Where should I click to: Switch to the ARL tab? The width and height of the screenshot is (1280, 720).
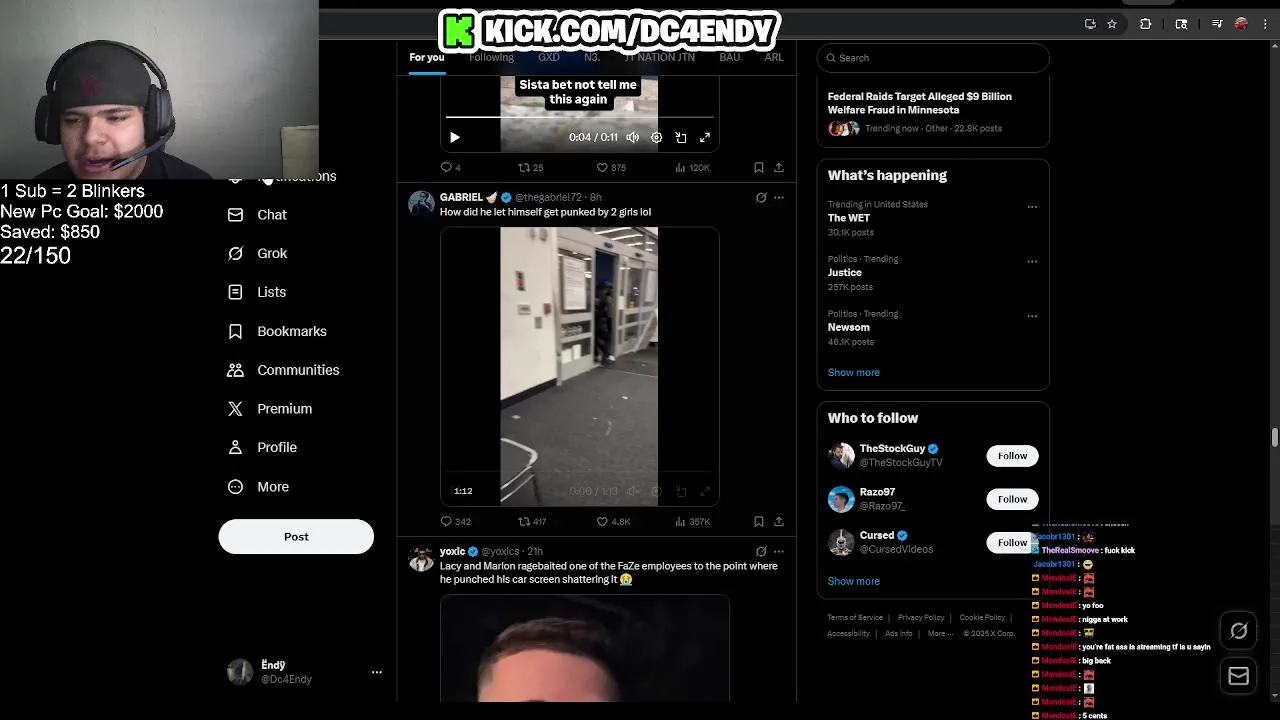pos(774,57)
